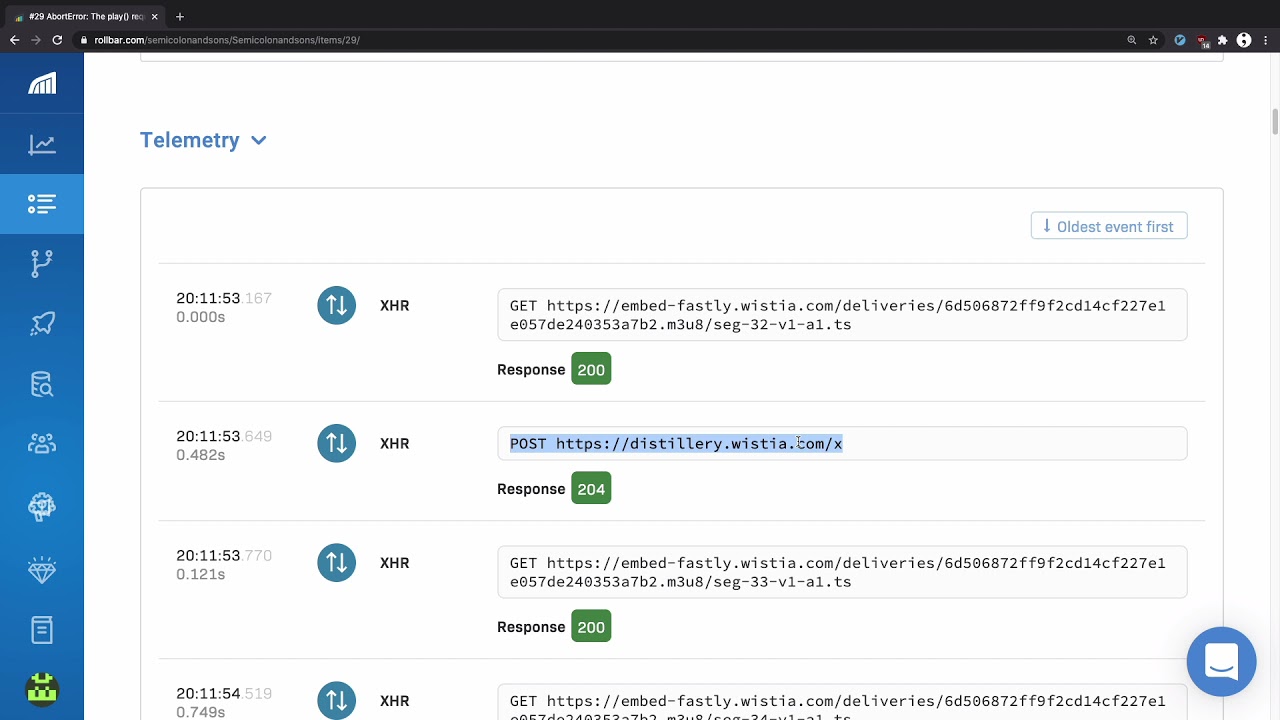The image size is (1280, 720).
Task: Open the Docs notebook icon in sidebar
Action: [x=42, y=630]
